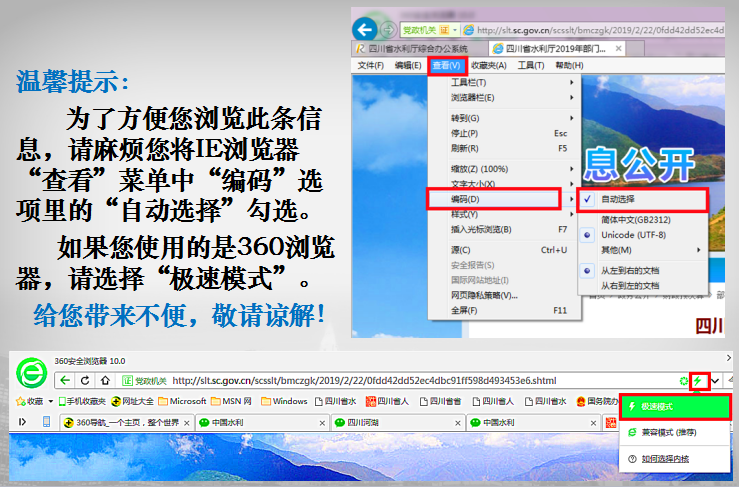Choose 插入光标浏览(B) menu entry
Viewport: 739px width, 487px height.
tap(504, 230)
